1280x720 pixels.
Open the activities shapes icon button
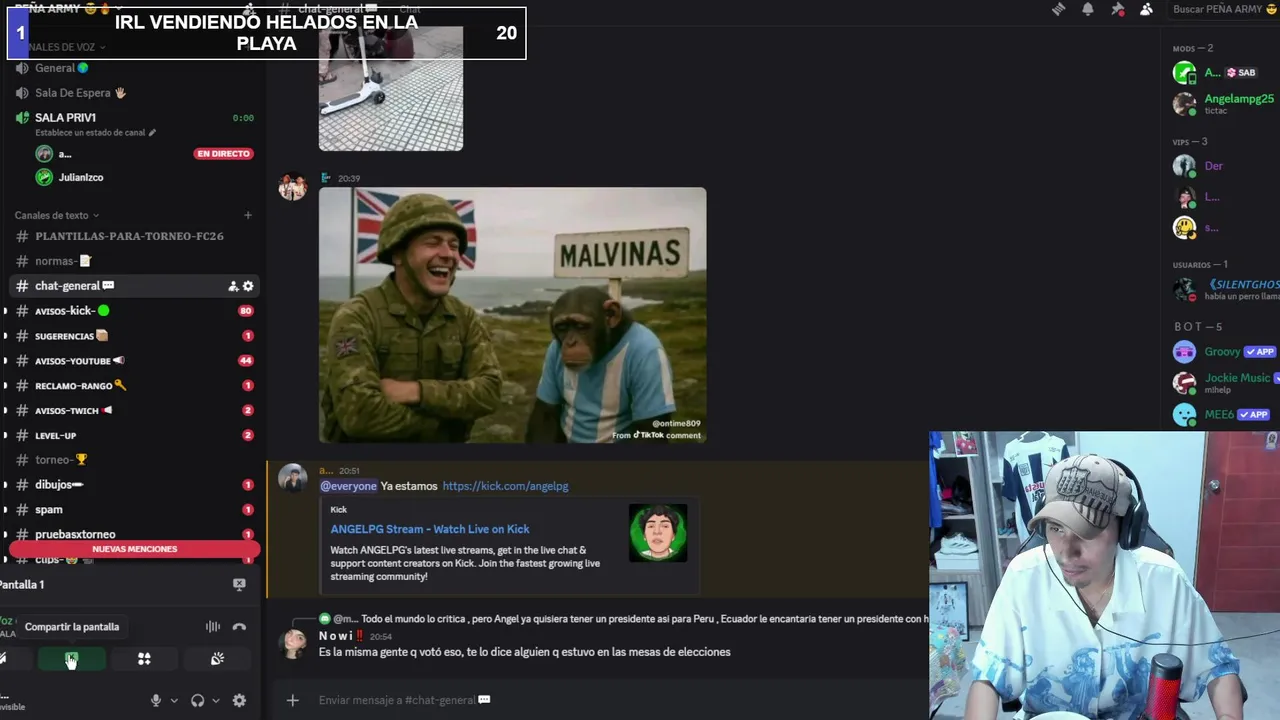[144, 658]
